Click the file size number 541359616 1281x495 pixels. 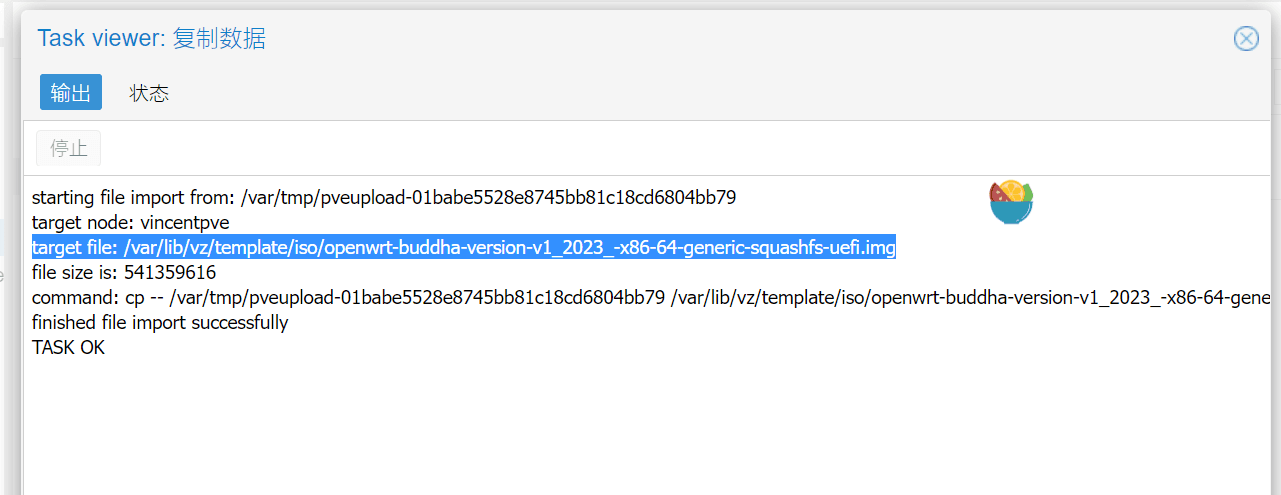click(170, 273)
